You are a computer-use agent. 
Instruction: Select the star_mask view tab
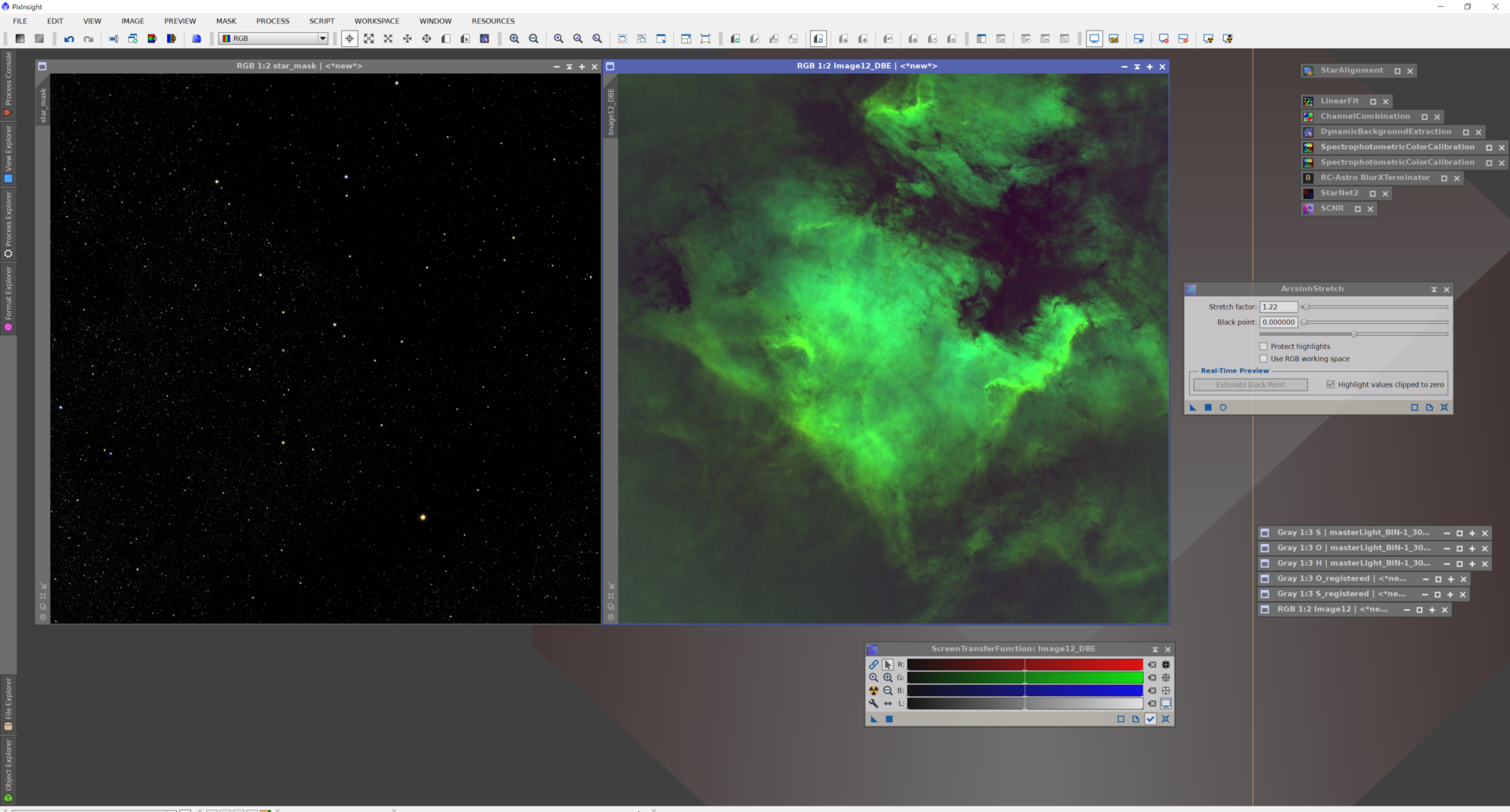tap(43, 105)
